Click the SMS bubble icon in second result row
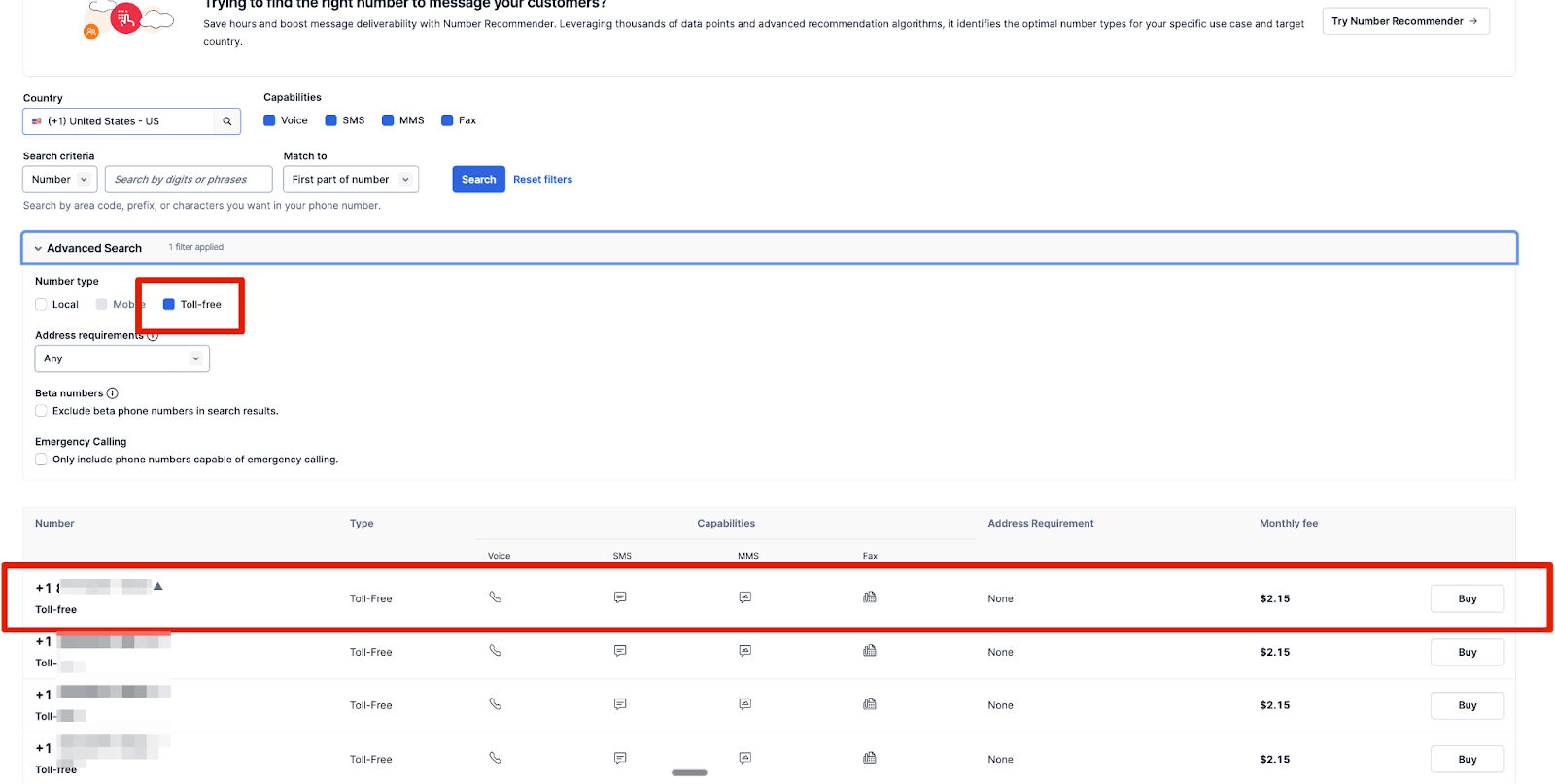Image resolution: width=1555 pixels, height=784 pixels. [x=620, y=651]
